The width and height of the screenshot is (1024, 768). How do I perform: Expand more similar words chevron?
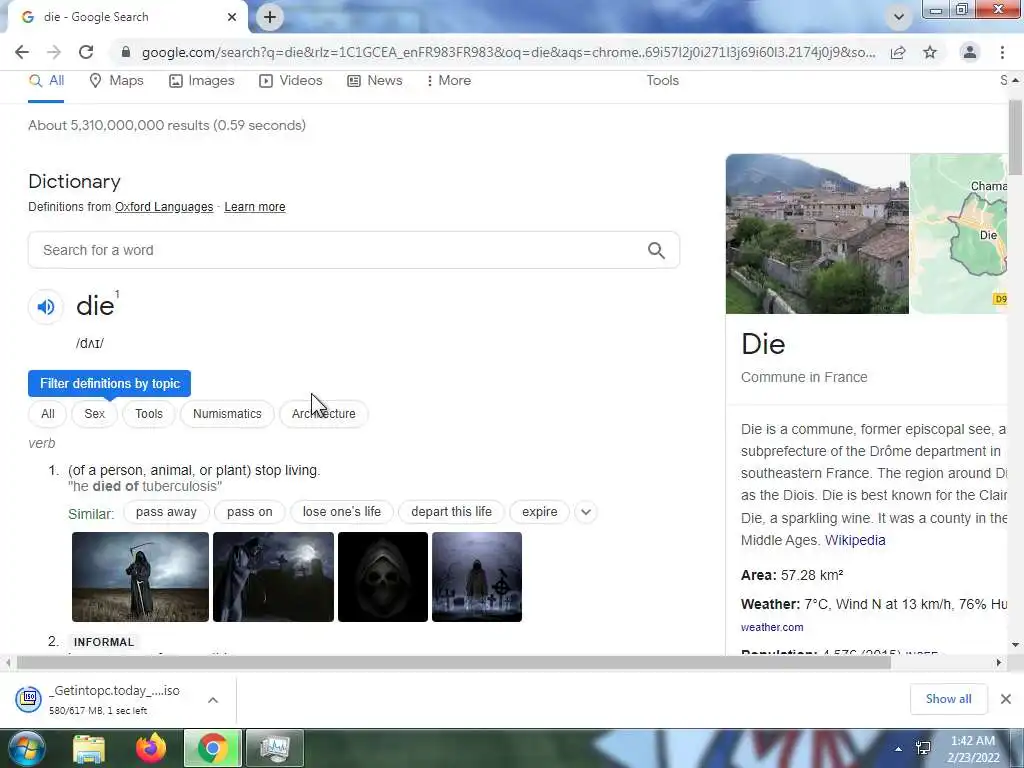586,512
